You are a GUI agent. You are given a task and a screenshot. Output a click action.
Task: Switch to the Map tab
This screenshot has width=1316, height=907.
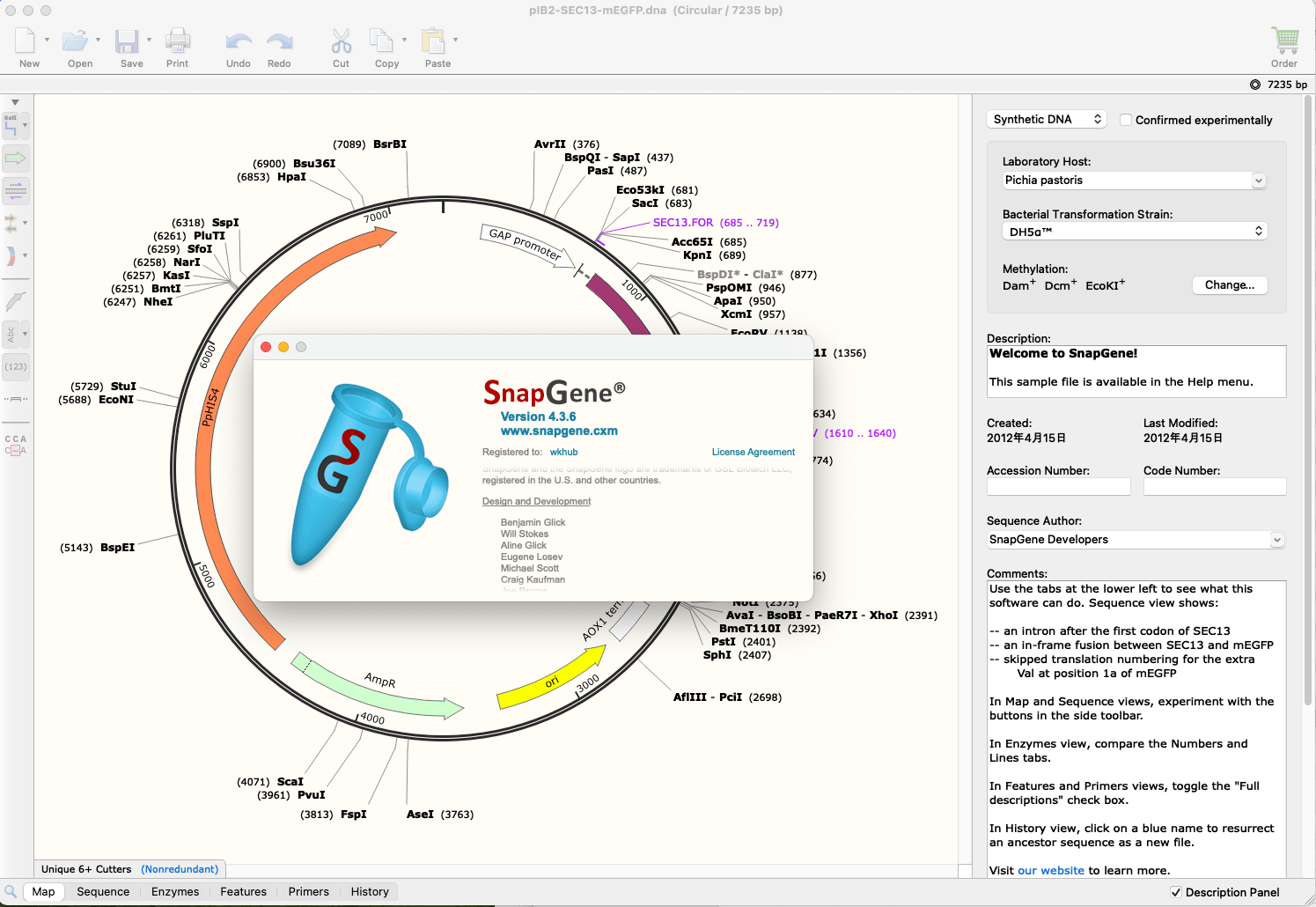coord(43,891)
